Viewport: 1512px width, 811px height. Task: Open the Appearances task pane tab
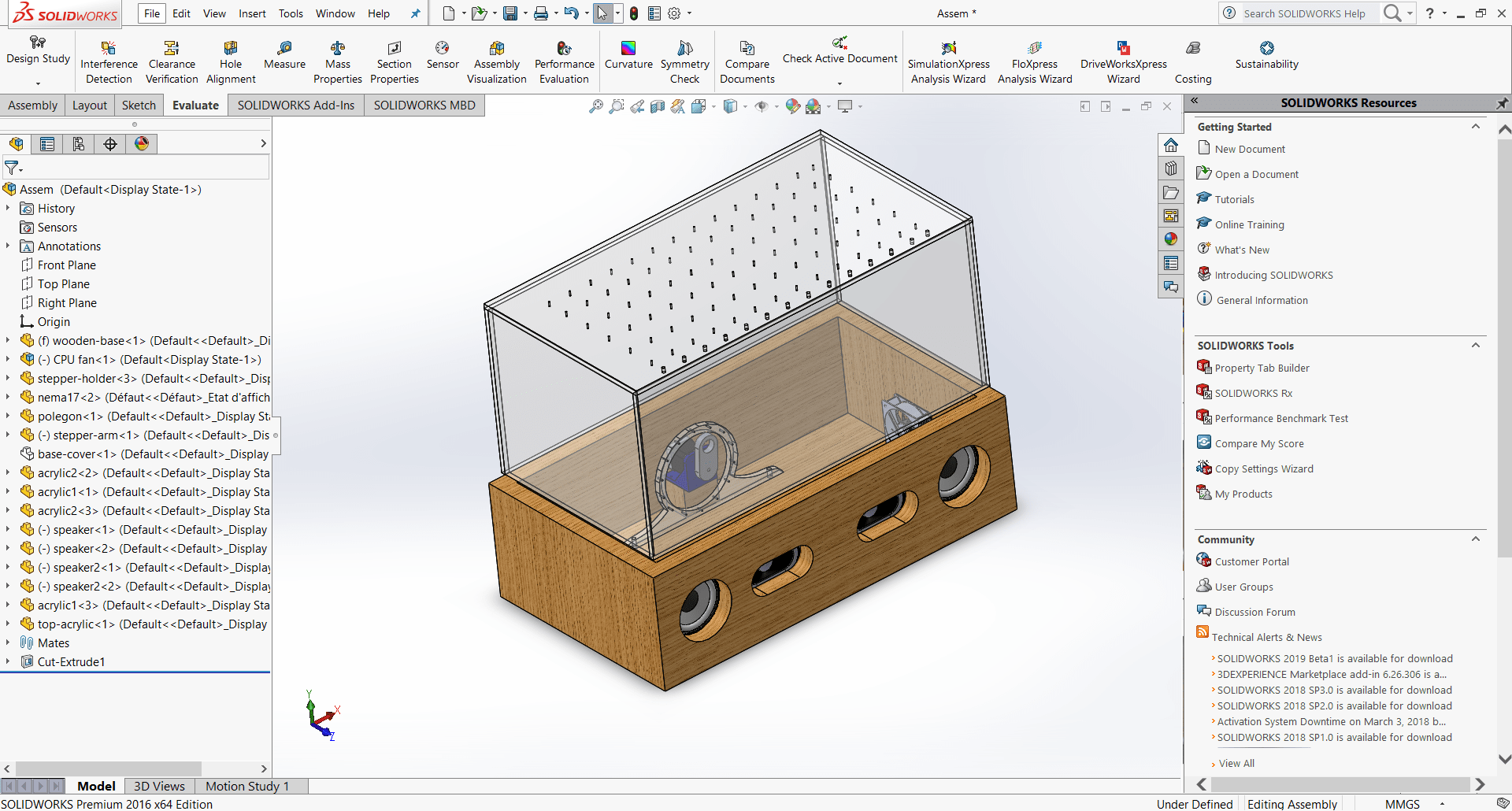point(1171,239)
